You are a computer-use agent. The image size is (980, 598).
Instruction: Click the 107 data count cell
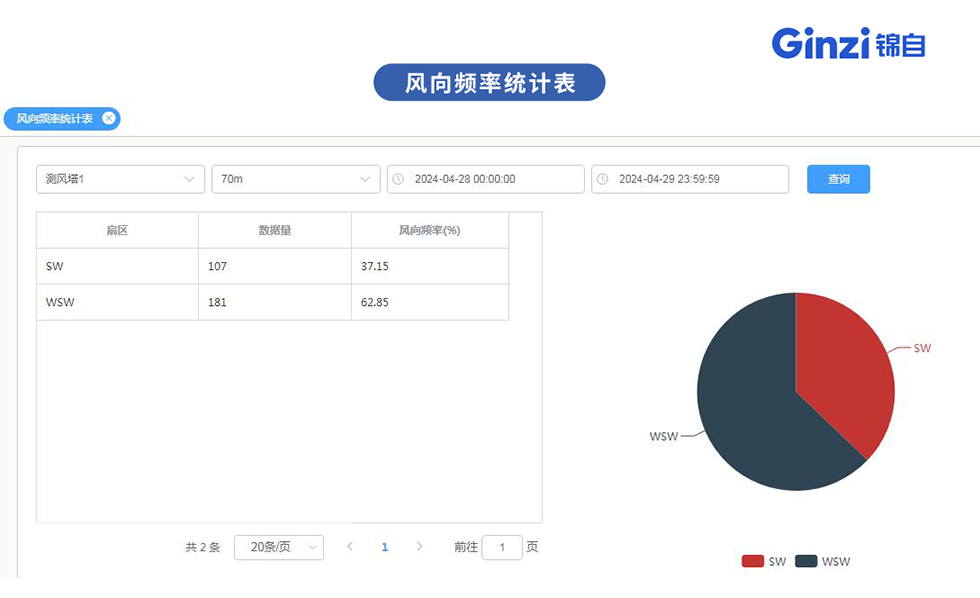(275, 266)
